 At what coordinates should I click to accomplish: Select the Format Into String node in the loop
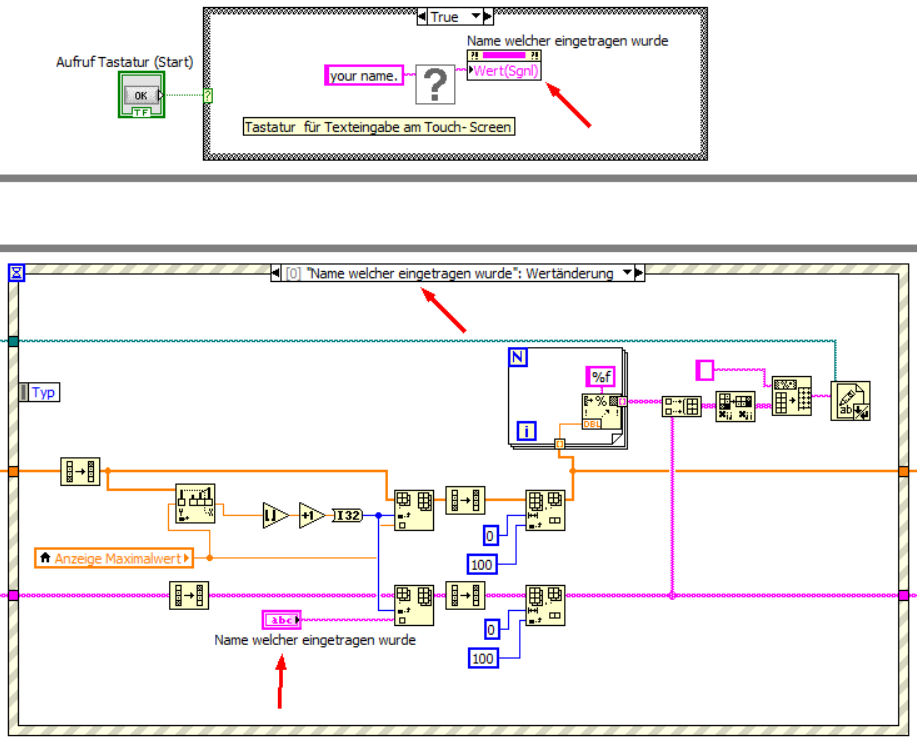[602, 411]
